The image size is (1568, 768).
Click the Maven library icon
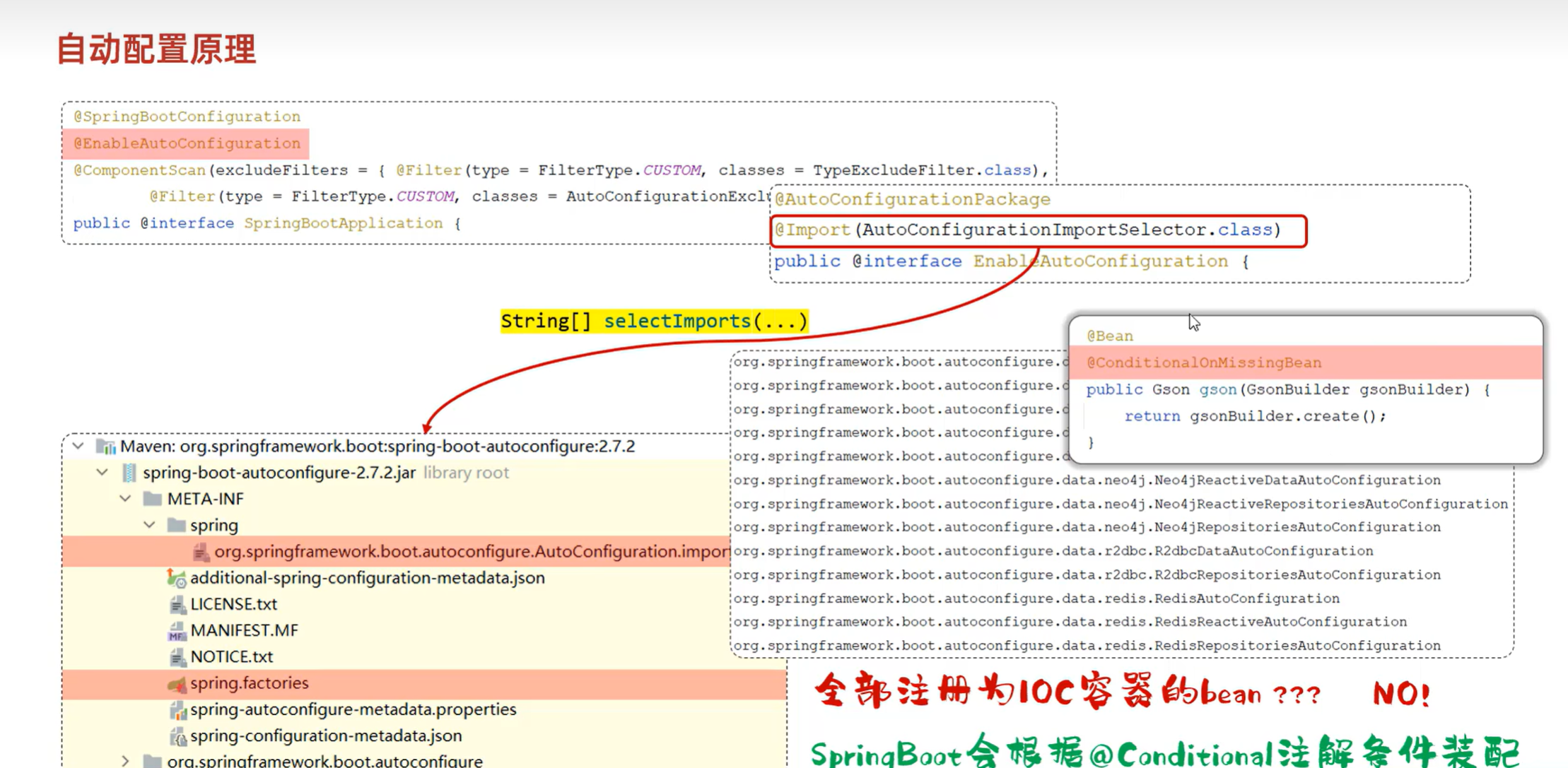click(x=105, y=447)
